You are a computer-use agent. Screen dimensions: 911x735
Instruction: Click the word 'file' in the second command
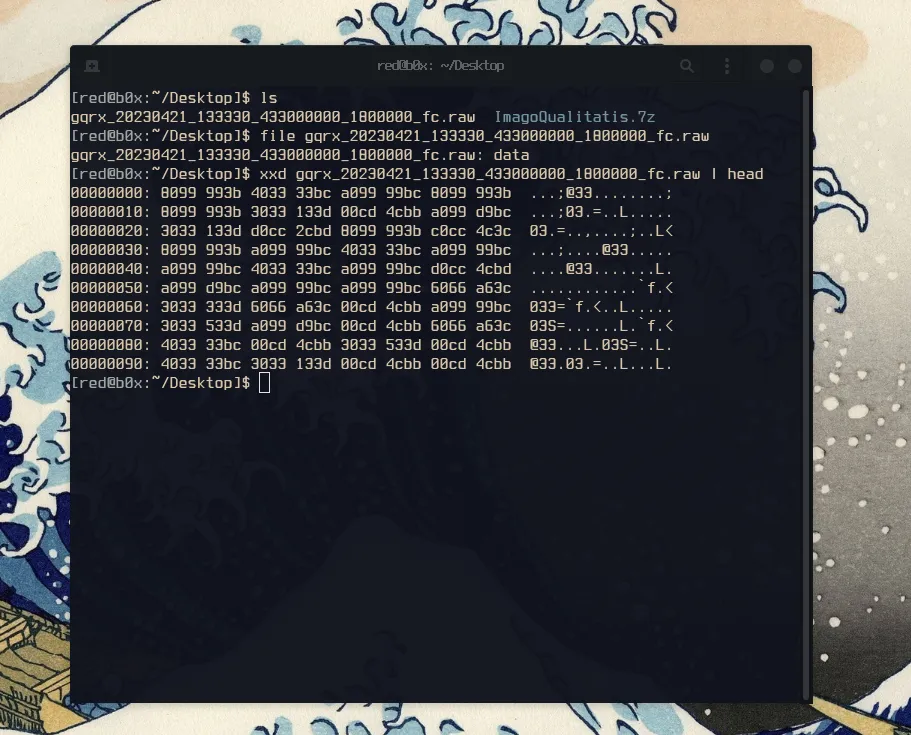277,136
